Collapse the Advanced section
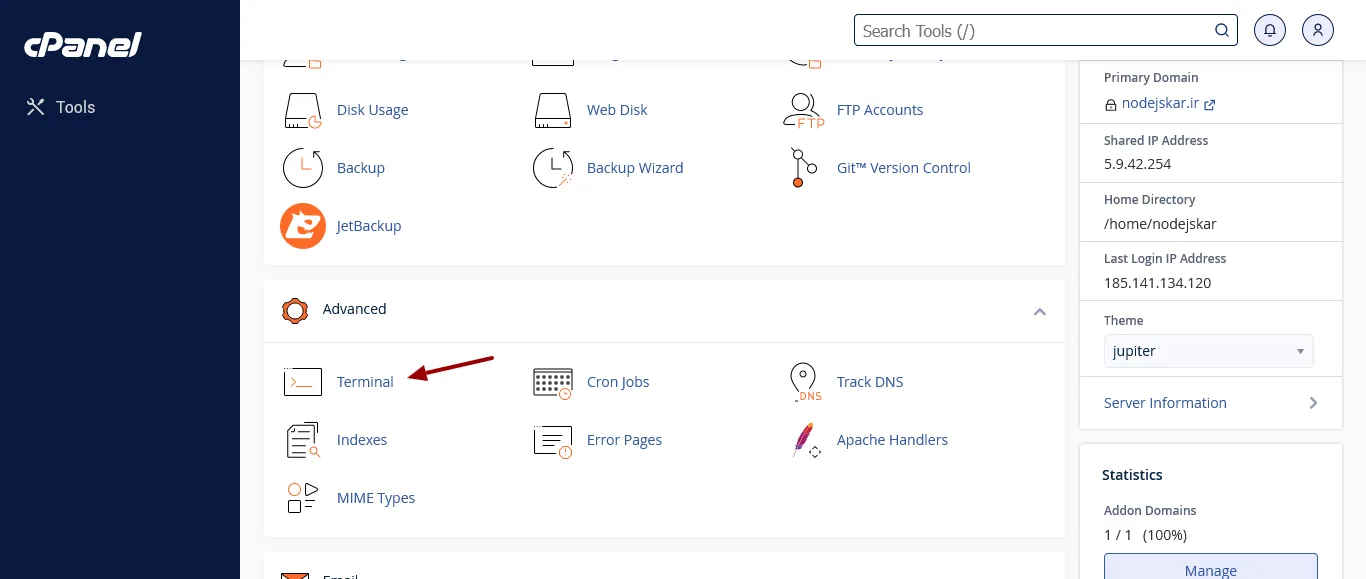The image size is (1366, 579). point(1039,311)
